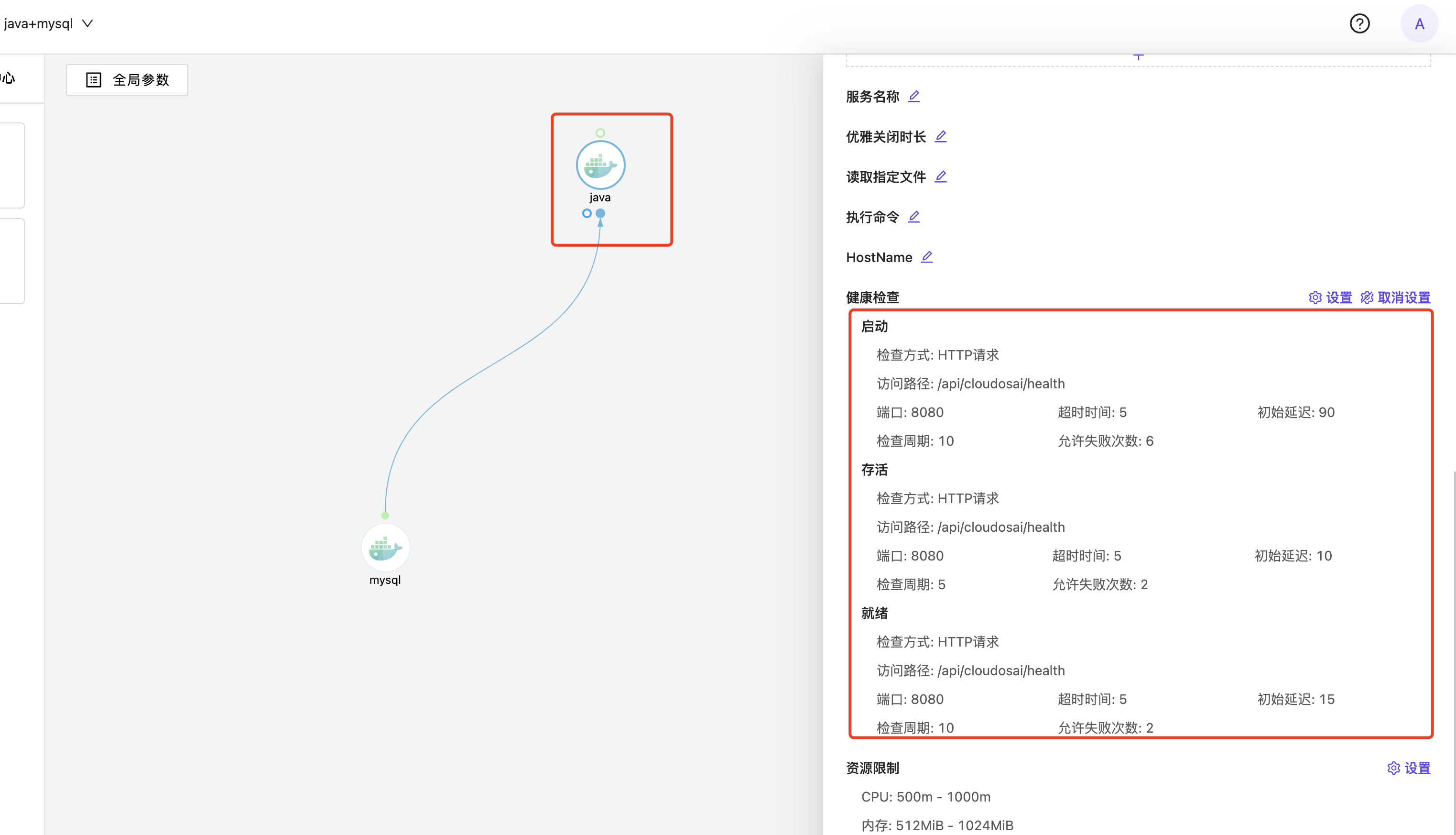Open the user avatar A menu

1419,23
